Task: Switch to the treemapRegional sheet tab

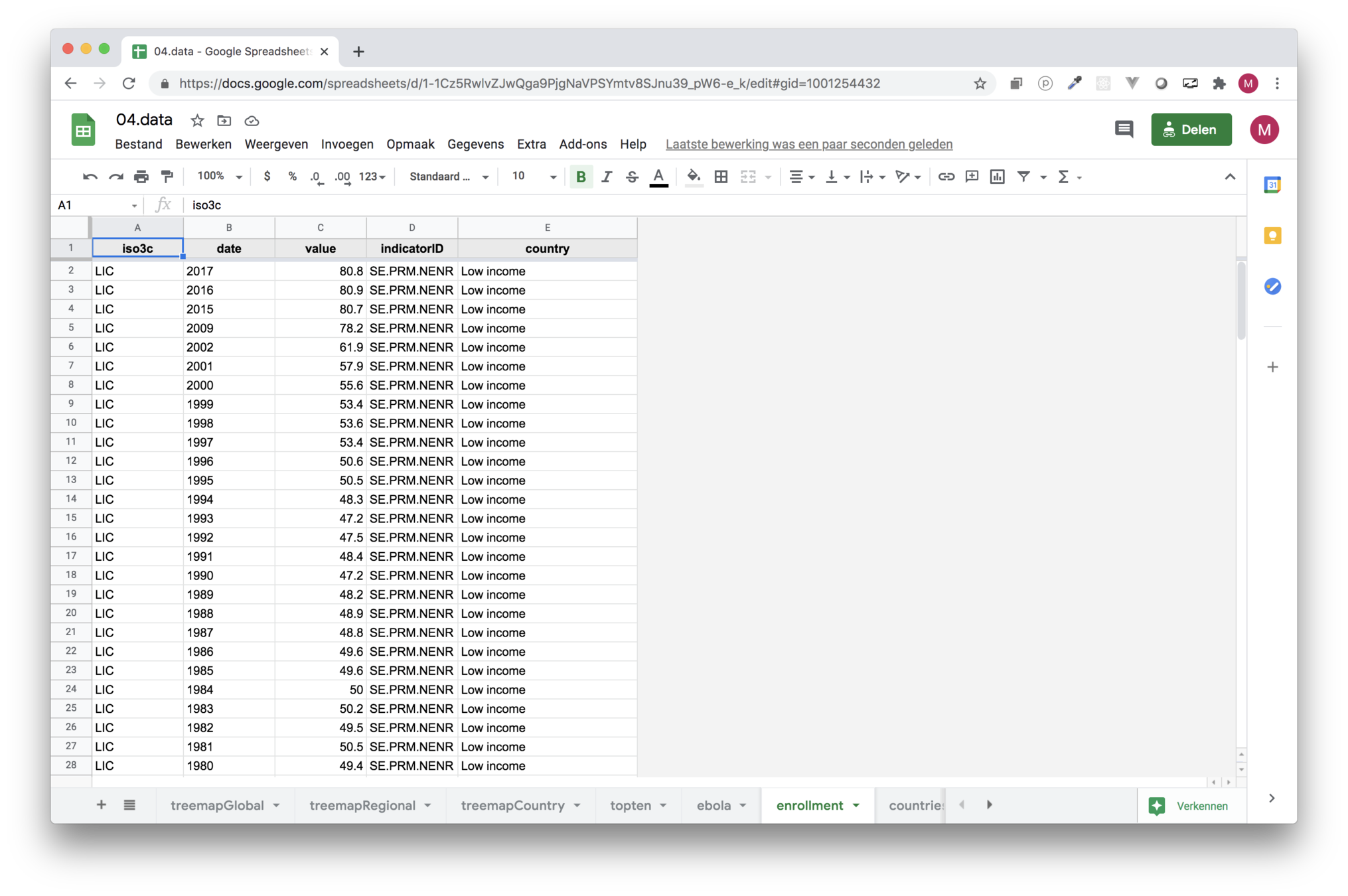Action: coord(362,805)
